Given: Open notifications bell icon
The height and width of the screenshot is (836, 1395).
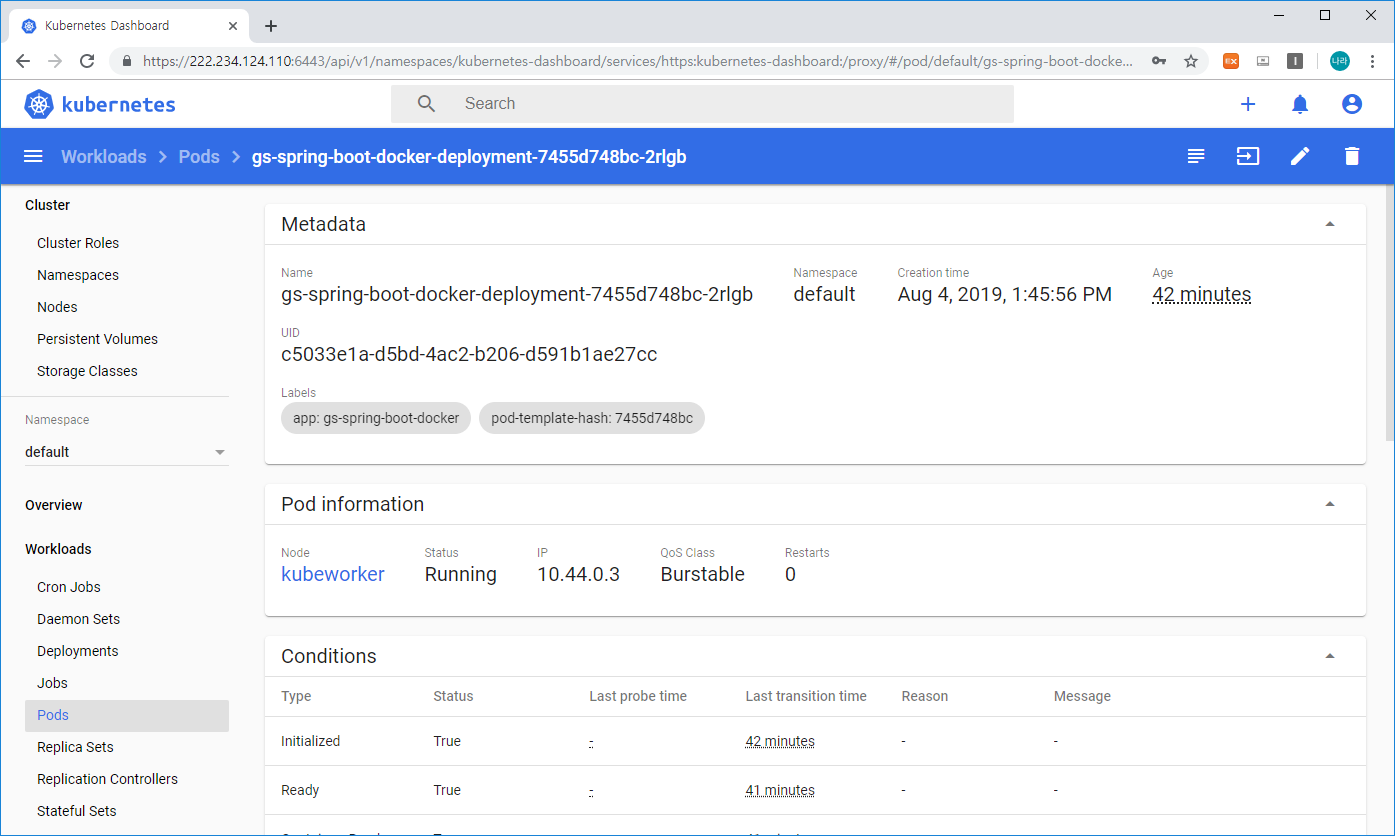Looking at the screenshot, I should coord(1300,104).
